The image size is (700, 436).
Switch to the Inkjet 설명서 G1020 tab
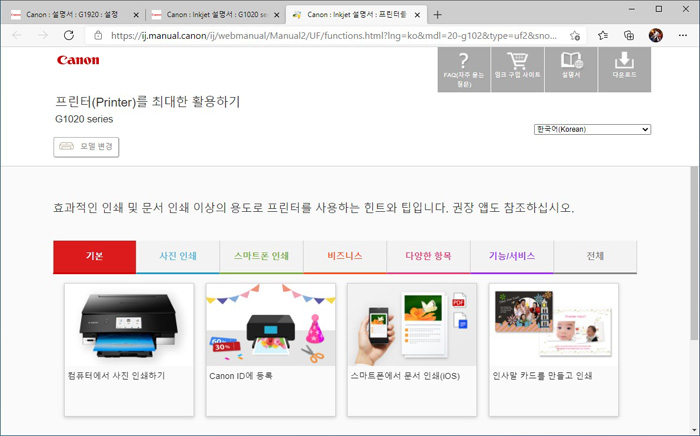tap(216, 15)
